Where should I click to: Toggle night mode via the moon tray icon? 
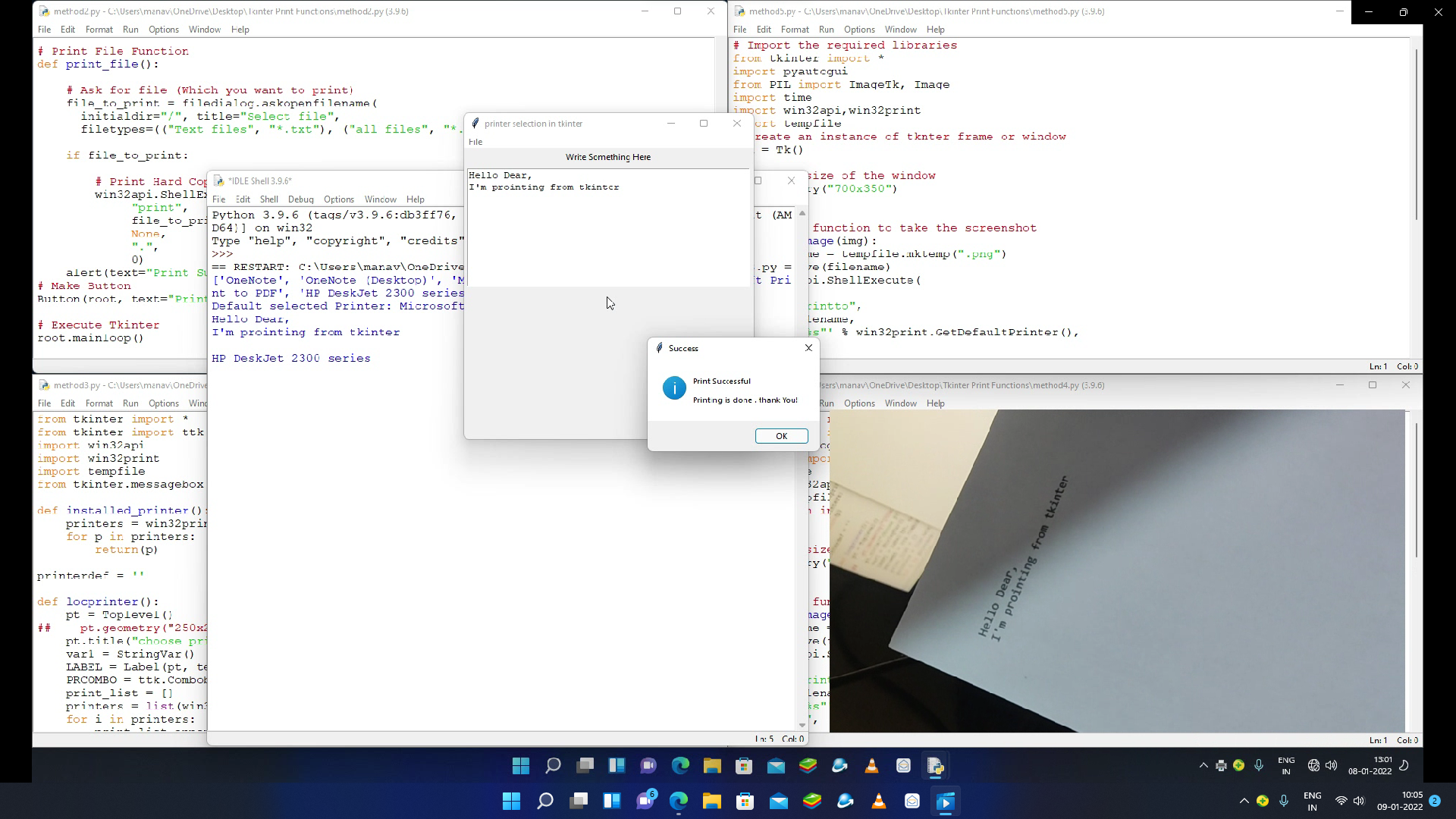[x=1404, y=766]
